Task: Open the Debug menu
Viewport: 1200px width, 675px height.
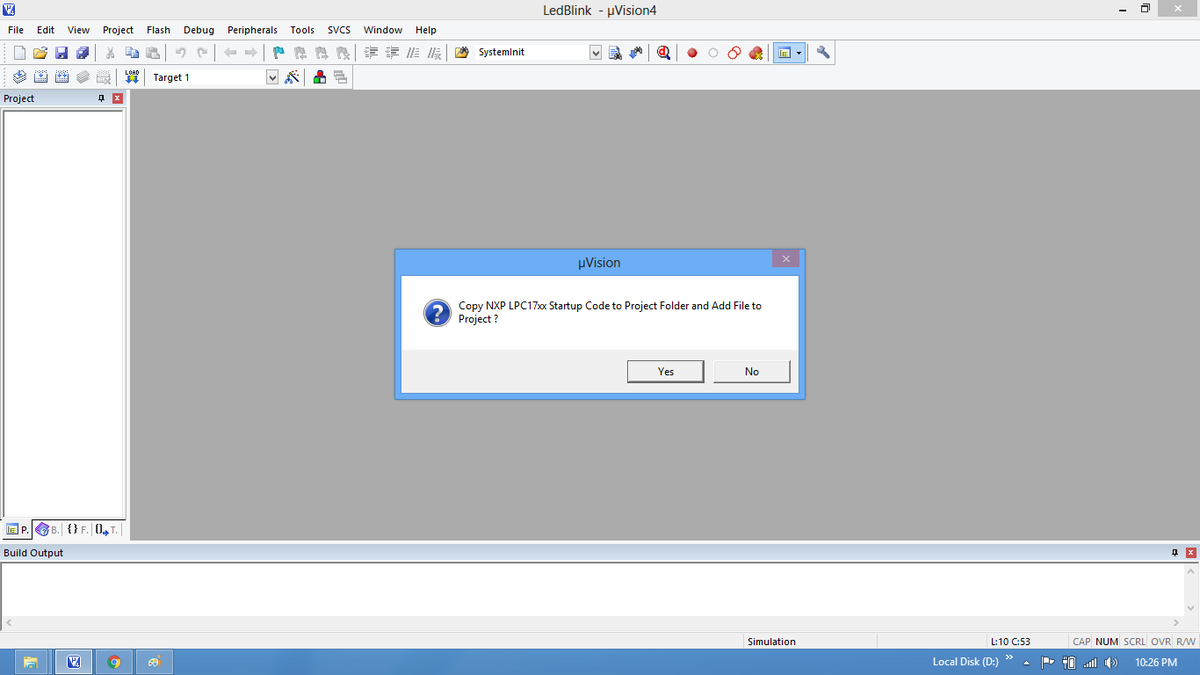Action: coord(199,30)
